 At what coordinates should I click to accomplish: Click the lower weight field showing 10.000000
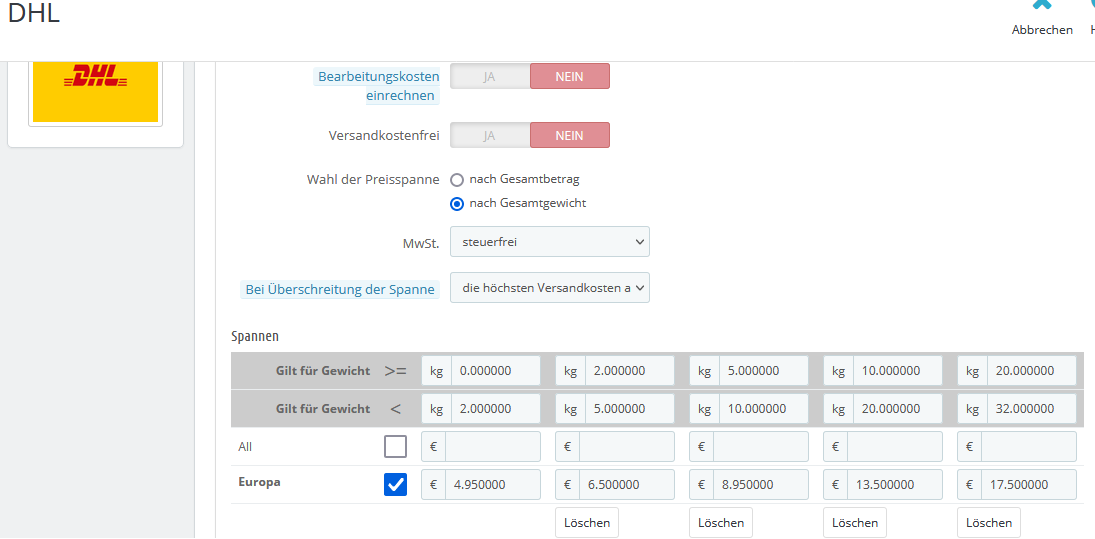click(897, 370)
